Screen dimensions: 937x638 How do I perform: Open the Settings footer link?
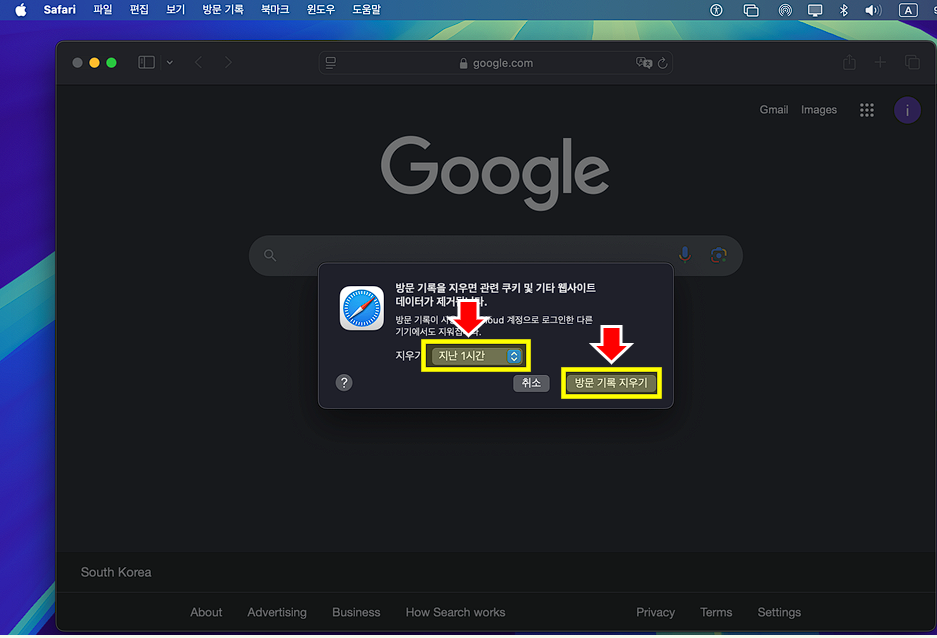[779, 612]
